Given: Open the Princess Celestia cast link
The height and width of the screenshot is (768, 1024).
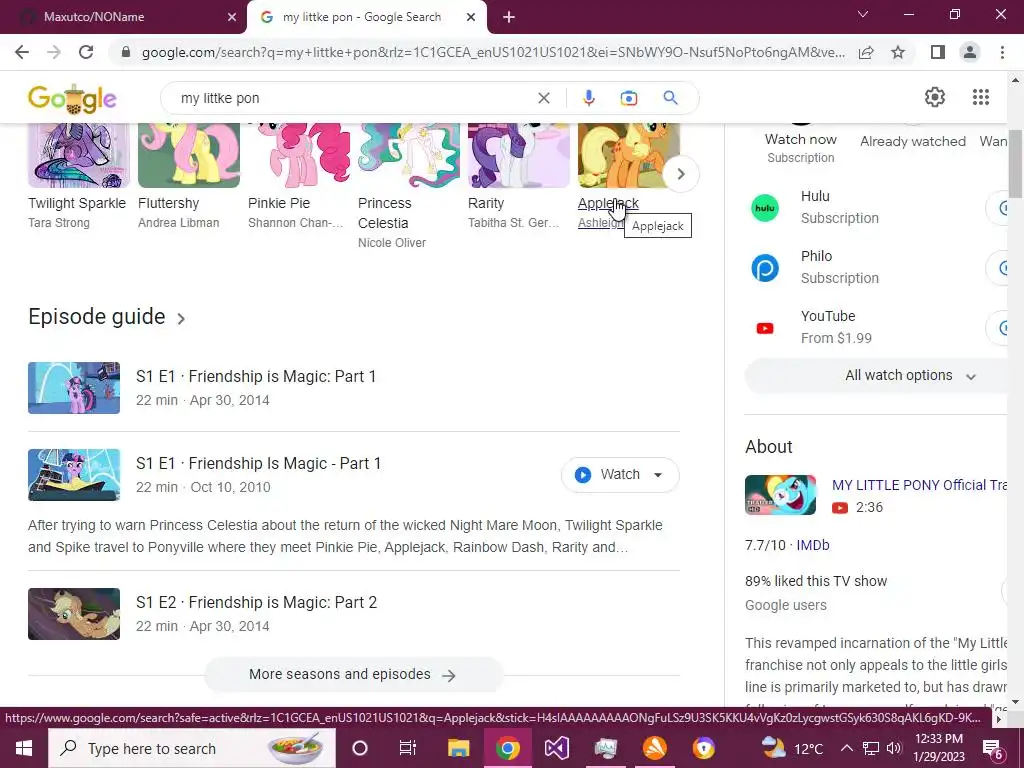Looking at the screenshot, I should point(385,213).
